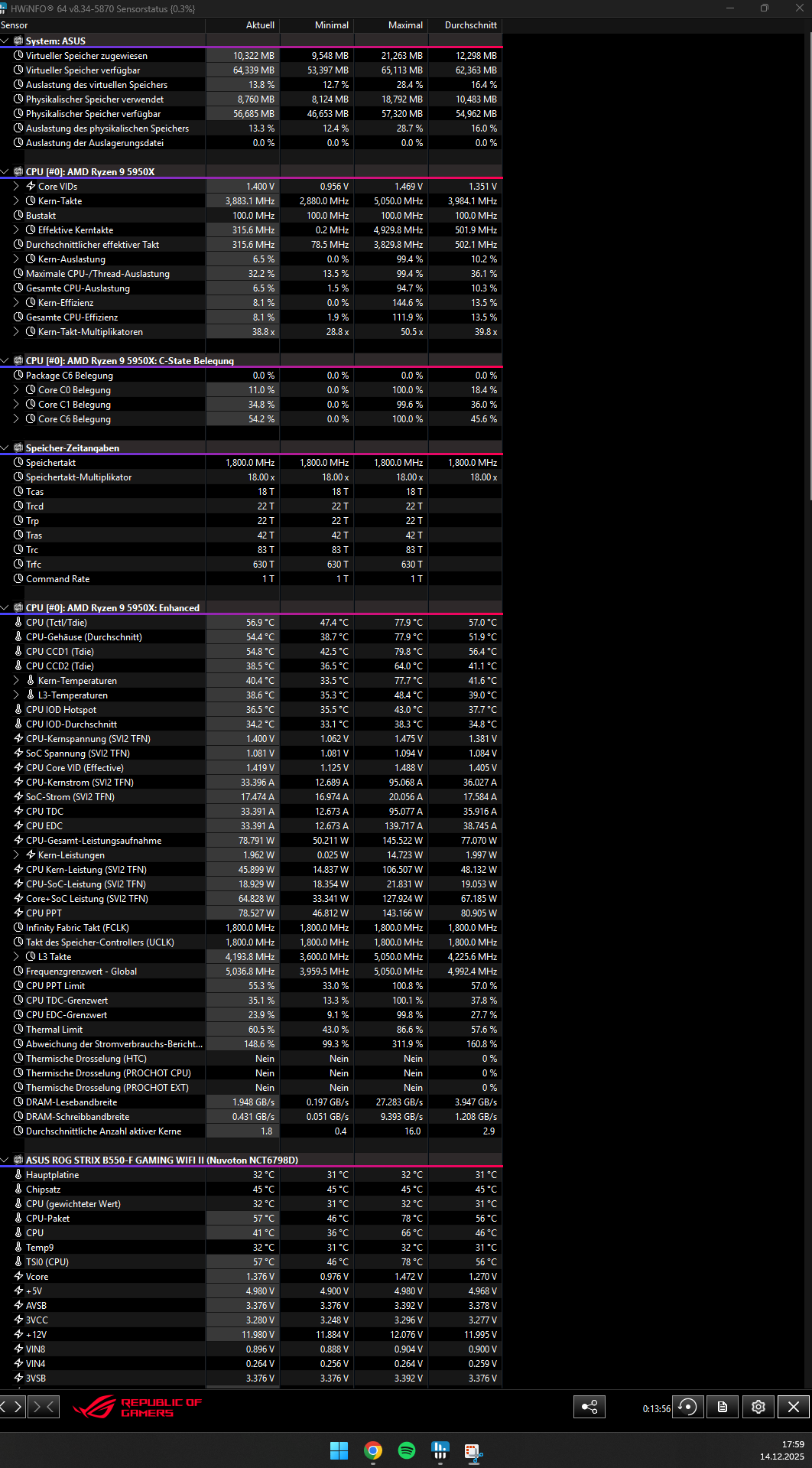812x1468 pixels.
Task: Open the Snipping Tool taskbar icon
Action: [x=473, y=1450]
